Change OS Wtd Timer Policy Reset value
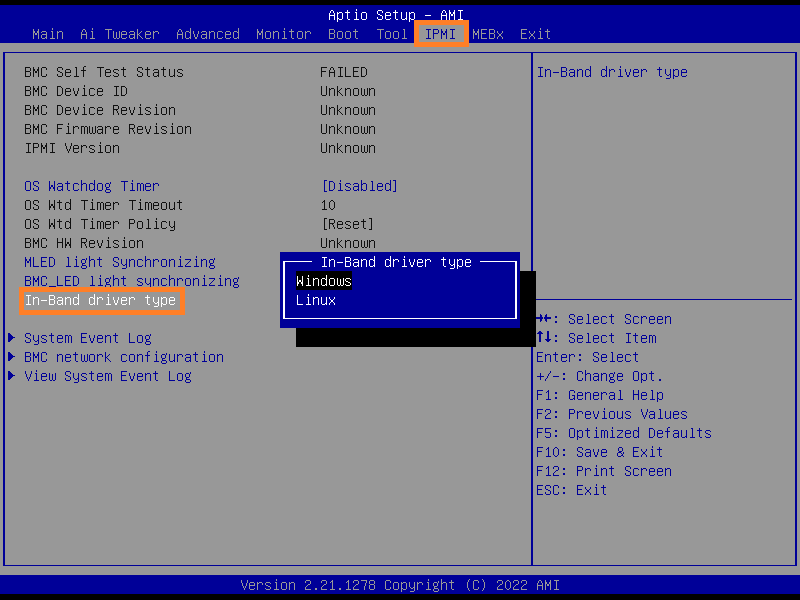 [x=347, y=224]
